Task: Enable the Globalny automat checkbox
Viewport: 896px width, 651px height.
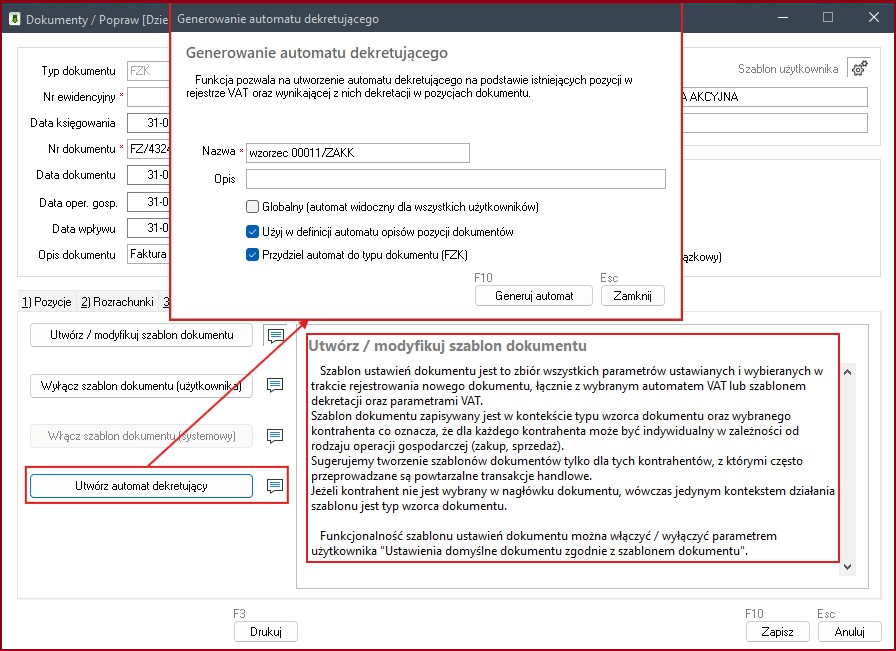Action: pyautogui.click(x=253, y=207)
